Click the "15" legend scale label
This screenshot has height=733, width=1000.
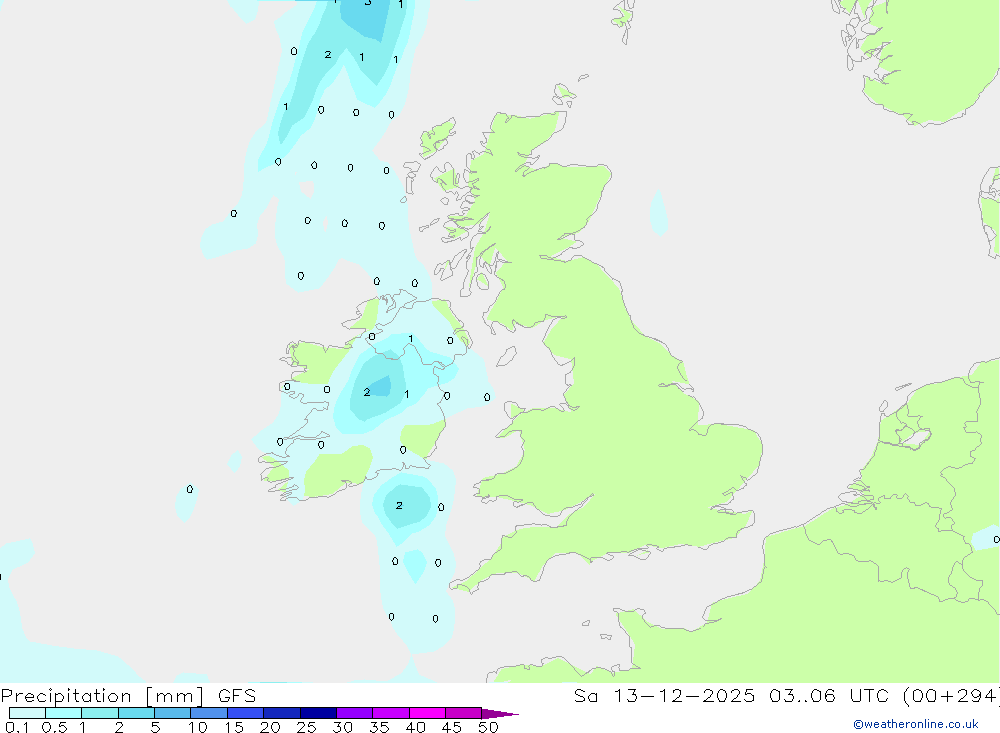pyautogui.click(x=233, y=727)
